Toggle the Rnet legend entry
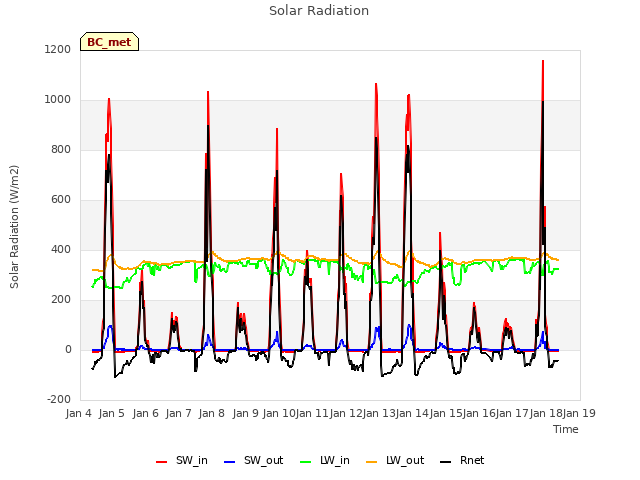640x480 pixels. pos(462,461)
